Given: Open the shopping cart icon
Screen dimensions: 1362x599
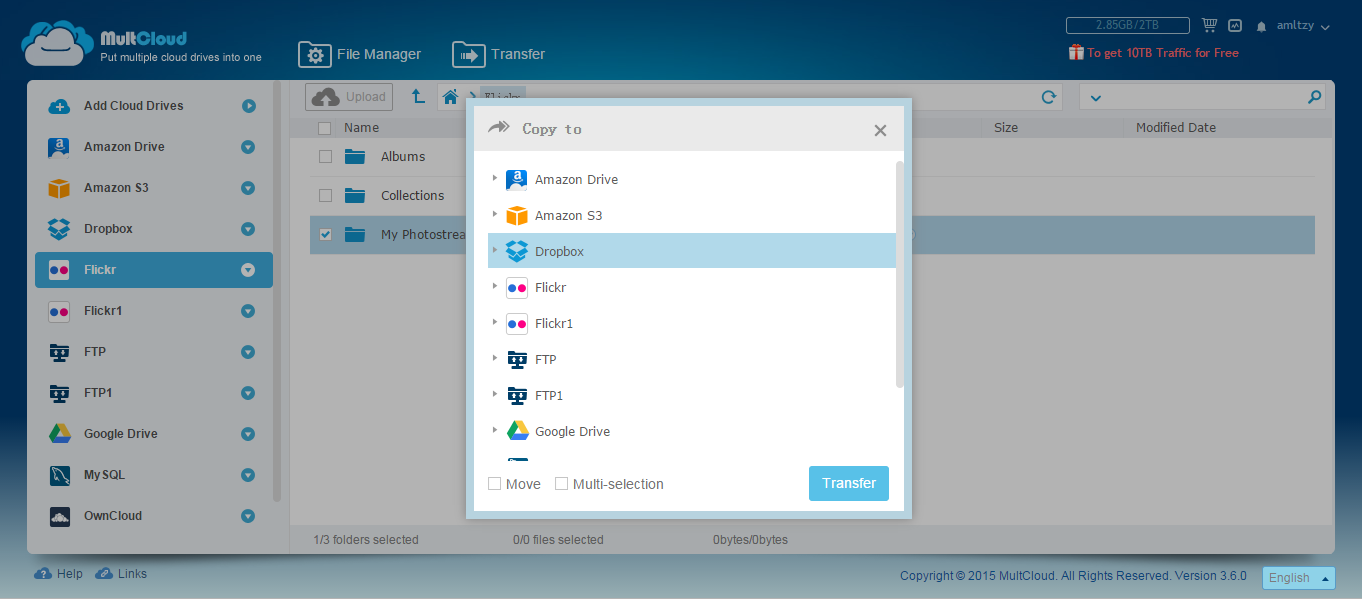Looking at the screenshot, I should [x=1209, y=26].
